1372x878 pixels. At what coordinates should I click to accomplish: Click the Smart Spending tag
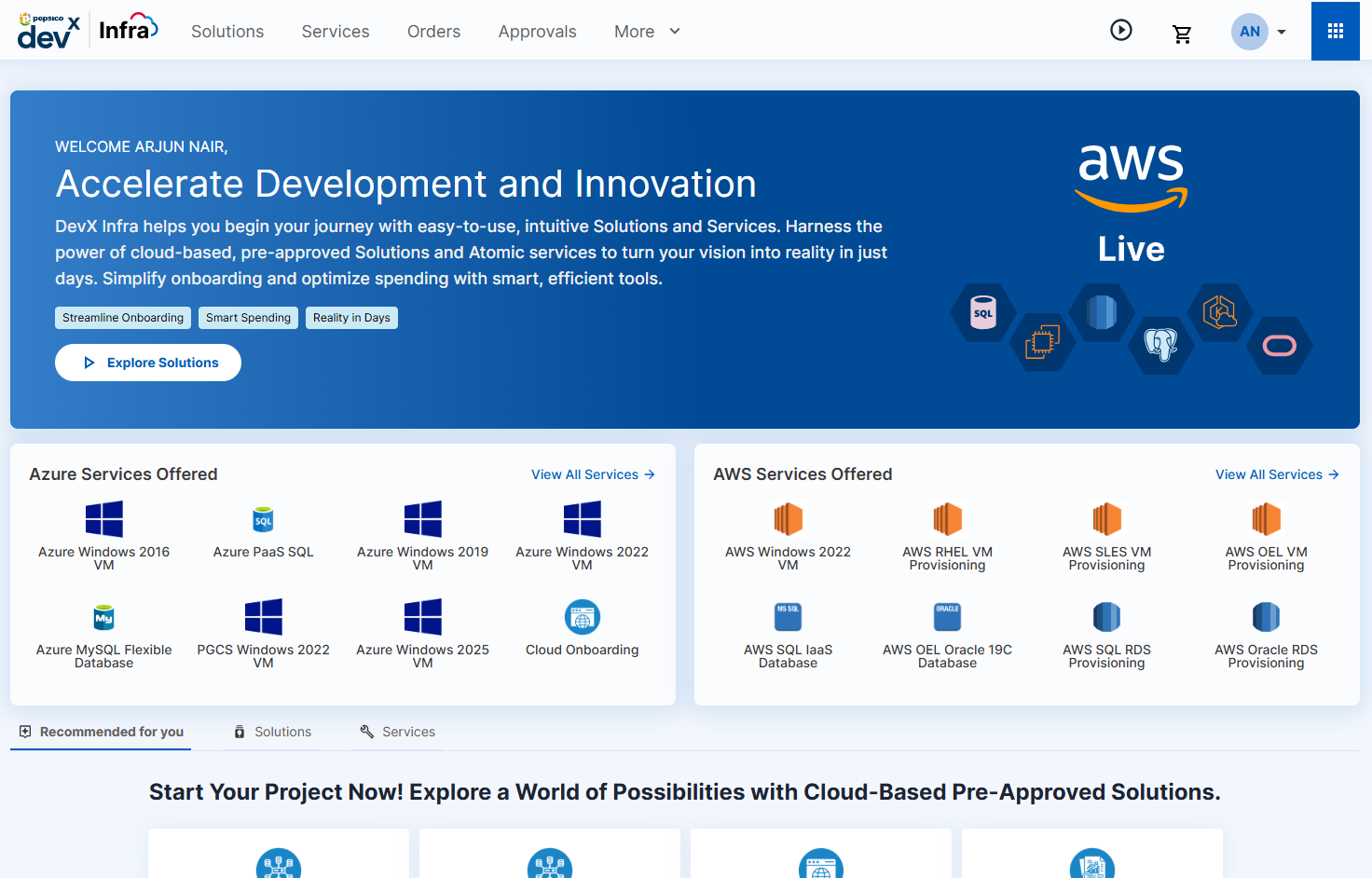[x=248, y=318]
